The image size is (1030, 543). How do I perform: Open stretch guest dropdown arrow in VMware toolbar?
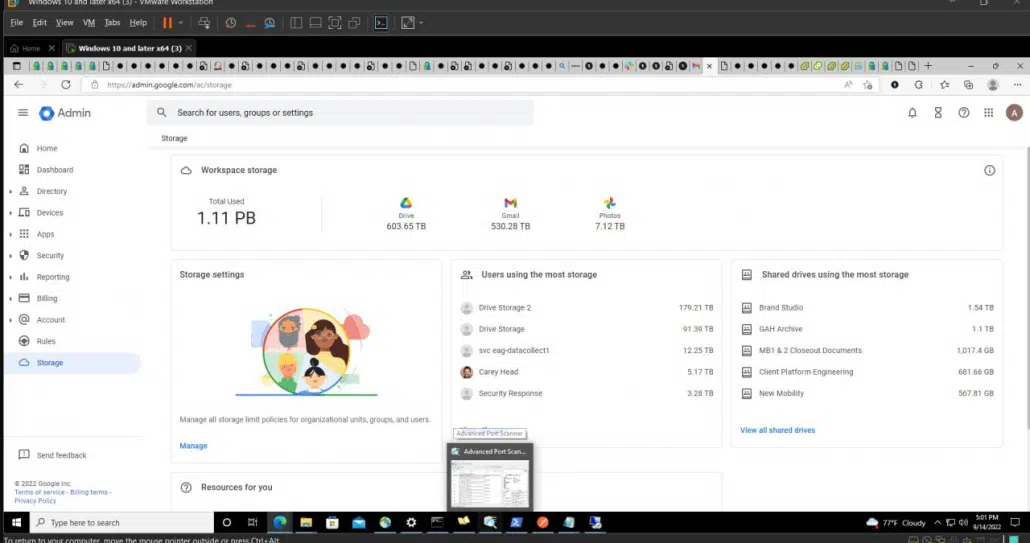click(x=421, y=23)
